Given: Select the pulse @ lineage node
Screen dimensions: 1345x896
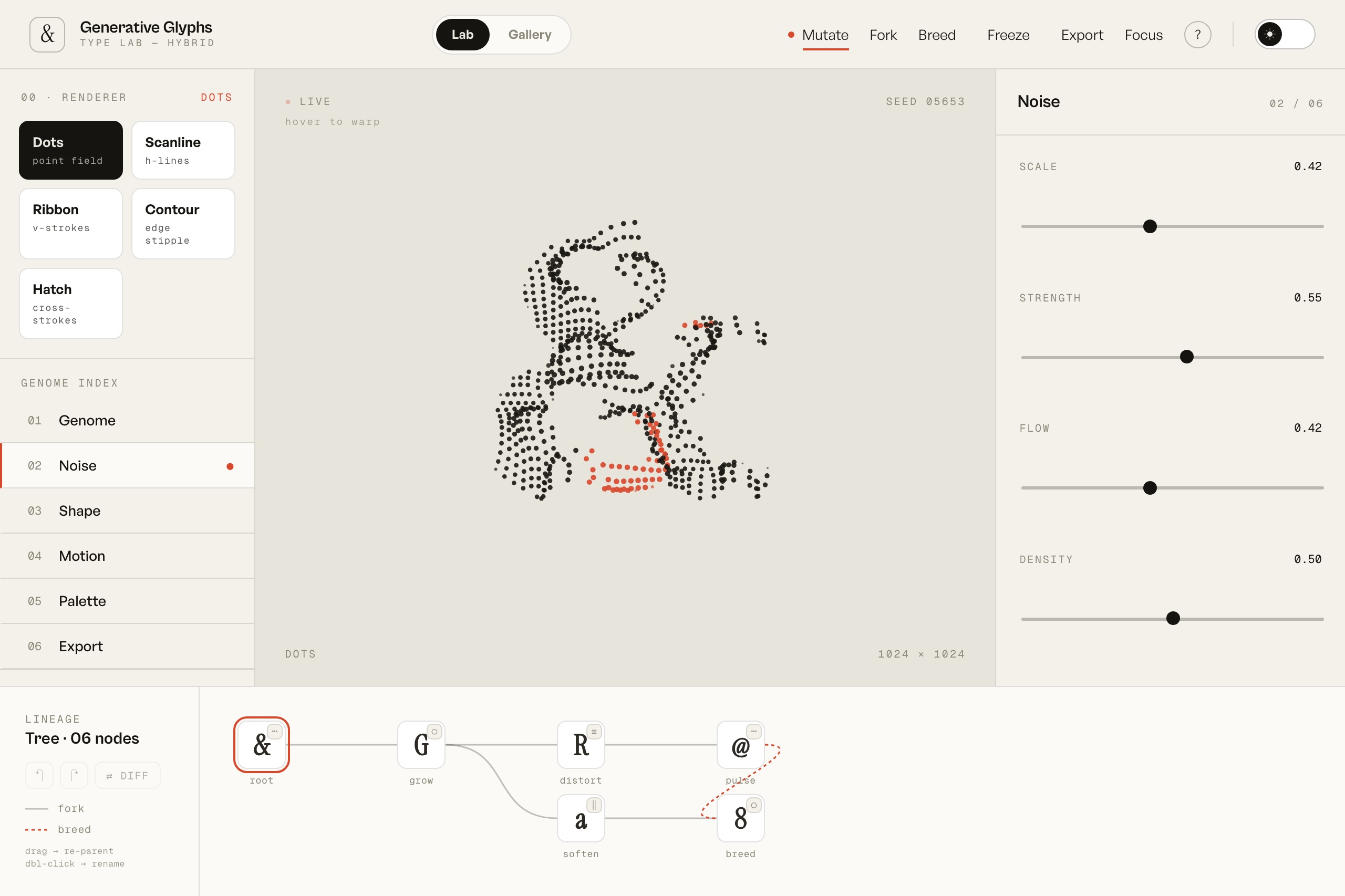Looking at the screenshot, I should coord(741,745).
